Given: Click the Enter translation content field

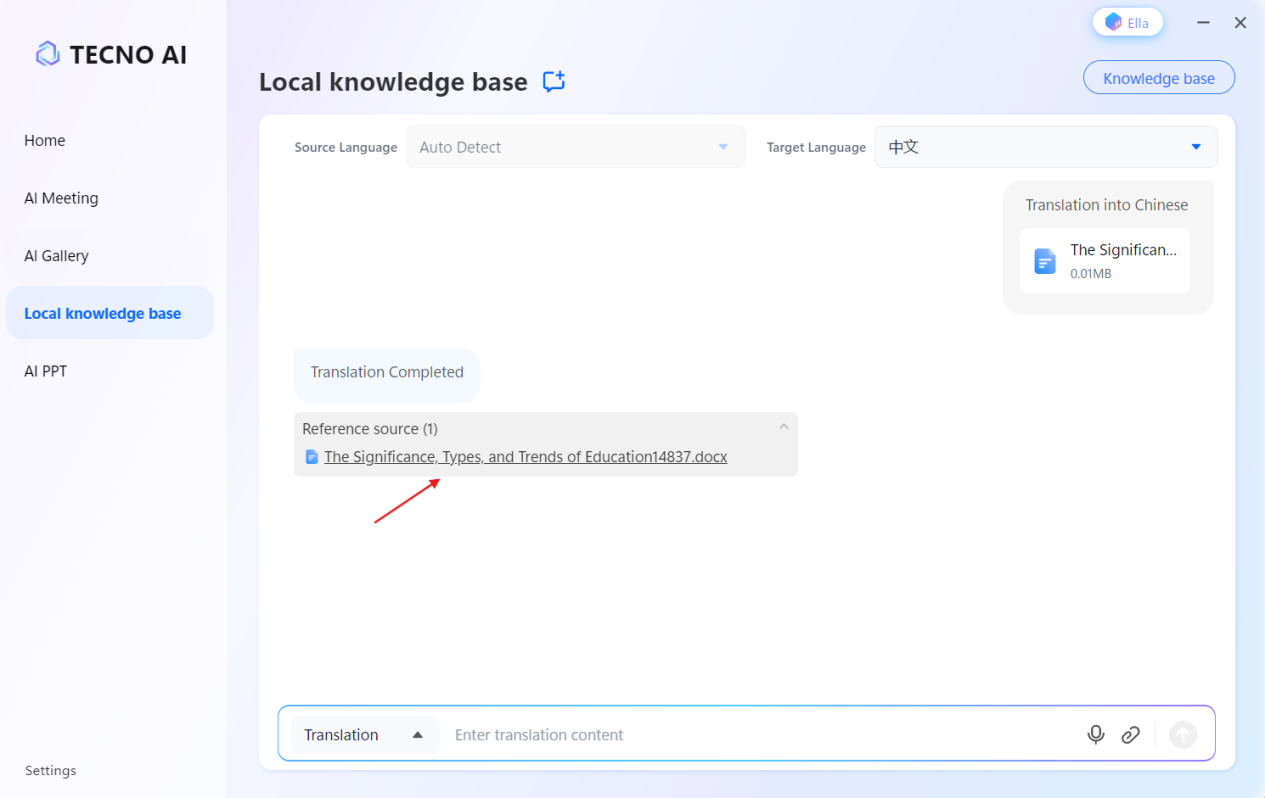Looking at the screenshot, I should coord(760,735).
